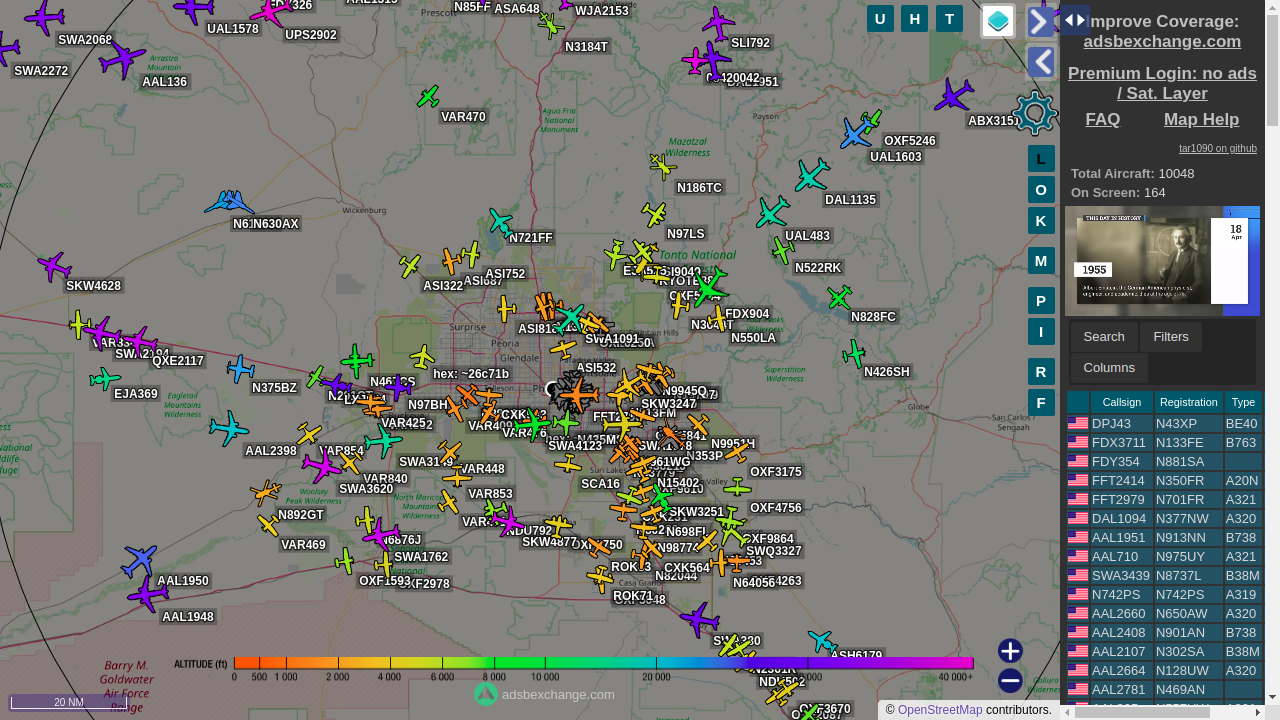Select the blue aircraft labeled AAL1950
This screenshot has height=720, width=1280.
point(139,560)
